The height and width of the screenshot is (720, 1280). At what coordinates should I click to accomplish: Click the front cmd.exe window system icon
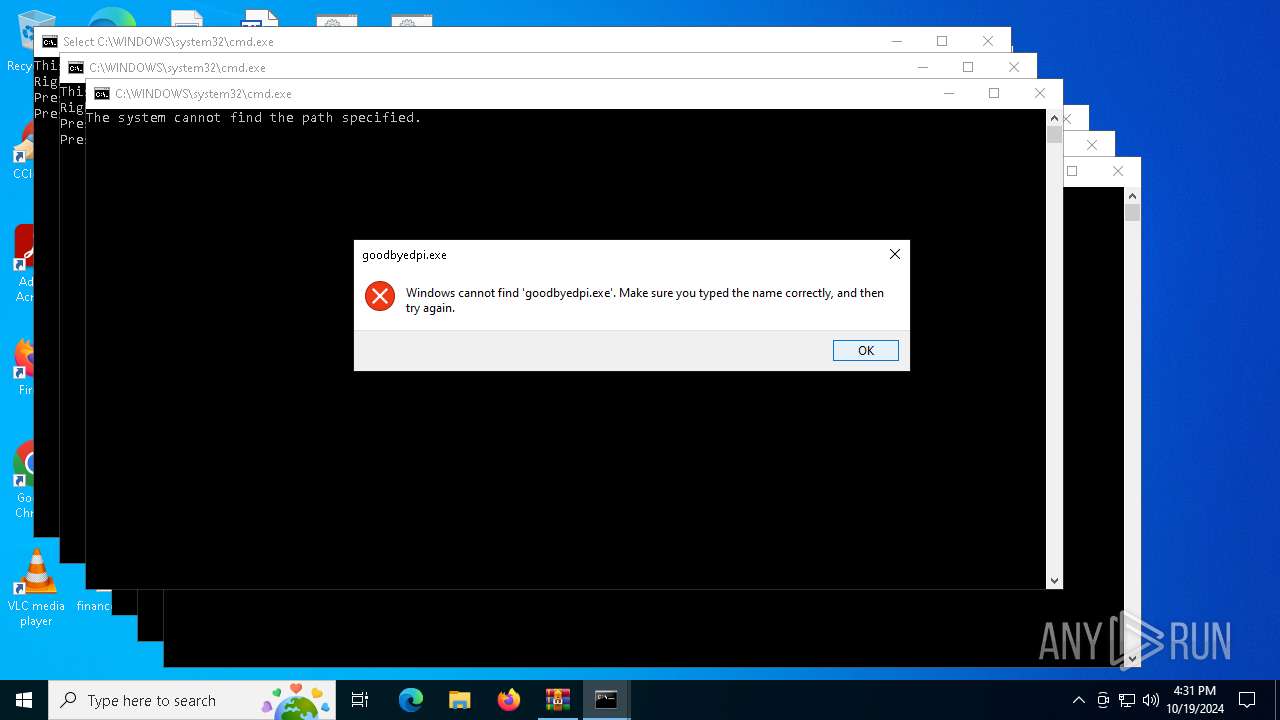click(x=102, y=94)
